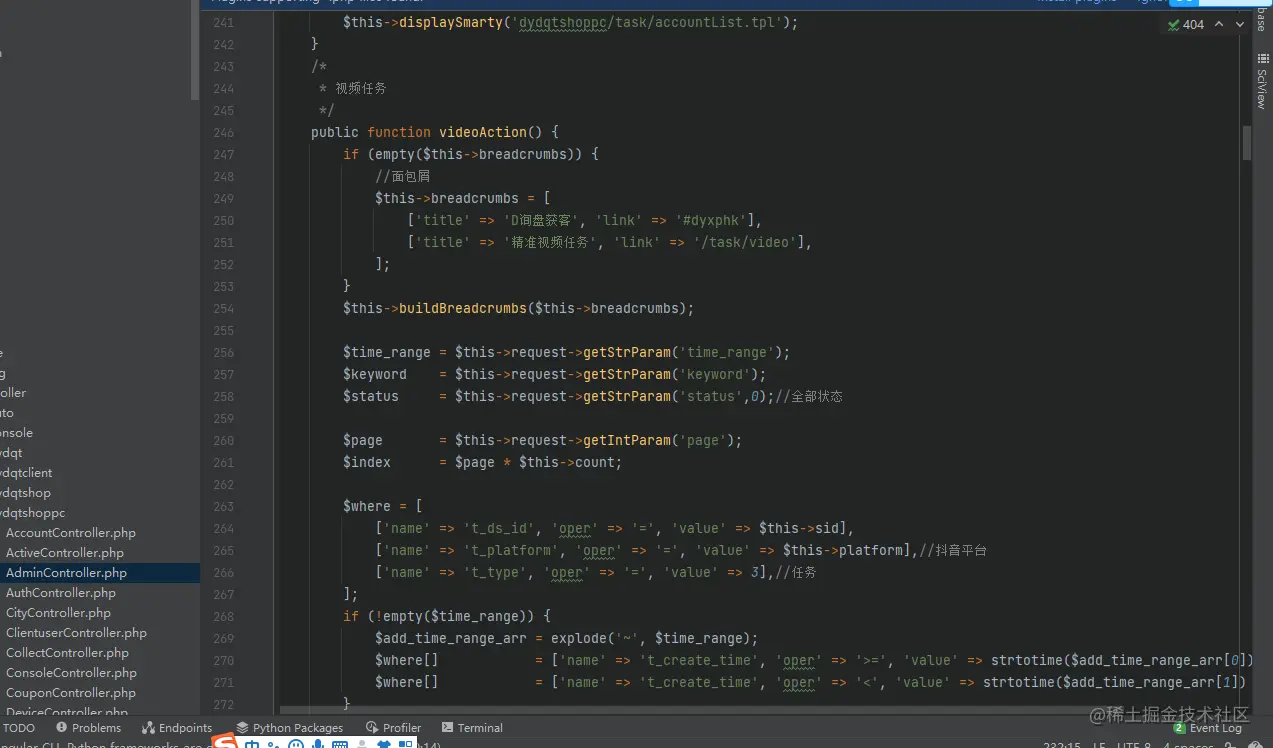Viewport: 1273px width, 748px height.
Task: Click the $index variable on line 261
Action: 367,462
